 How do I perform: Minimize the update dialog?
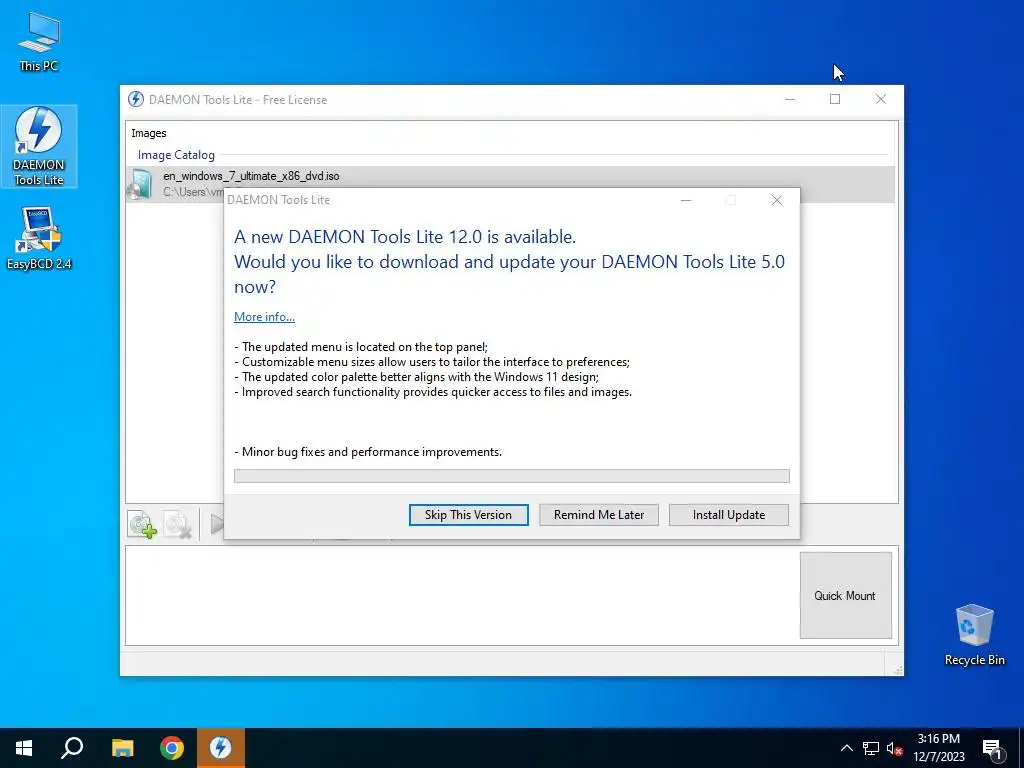686,200
